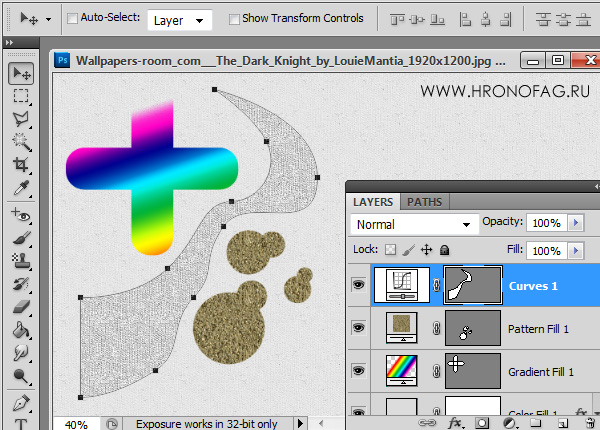Select the Type tool
600x430 pixels.
tap(21, 424)
